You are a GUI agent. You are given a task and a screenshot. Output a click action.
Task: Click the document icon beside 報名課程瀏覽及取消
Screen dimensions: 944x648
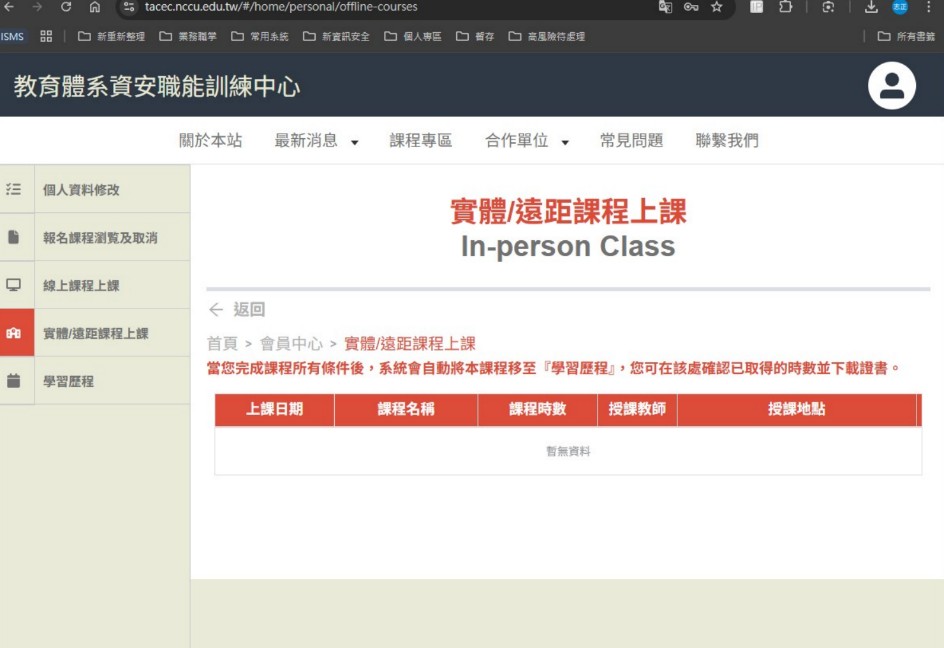(13, 237)
